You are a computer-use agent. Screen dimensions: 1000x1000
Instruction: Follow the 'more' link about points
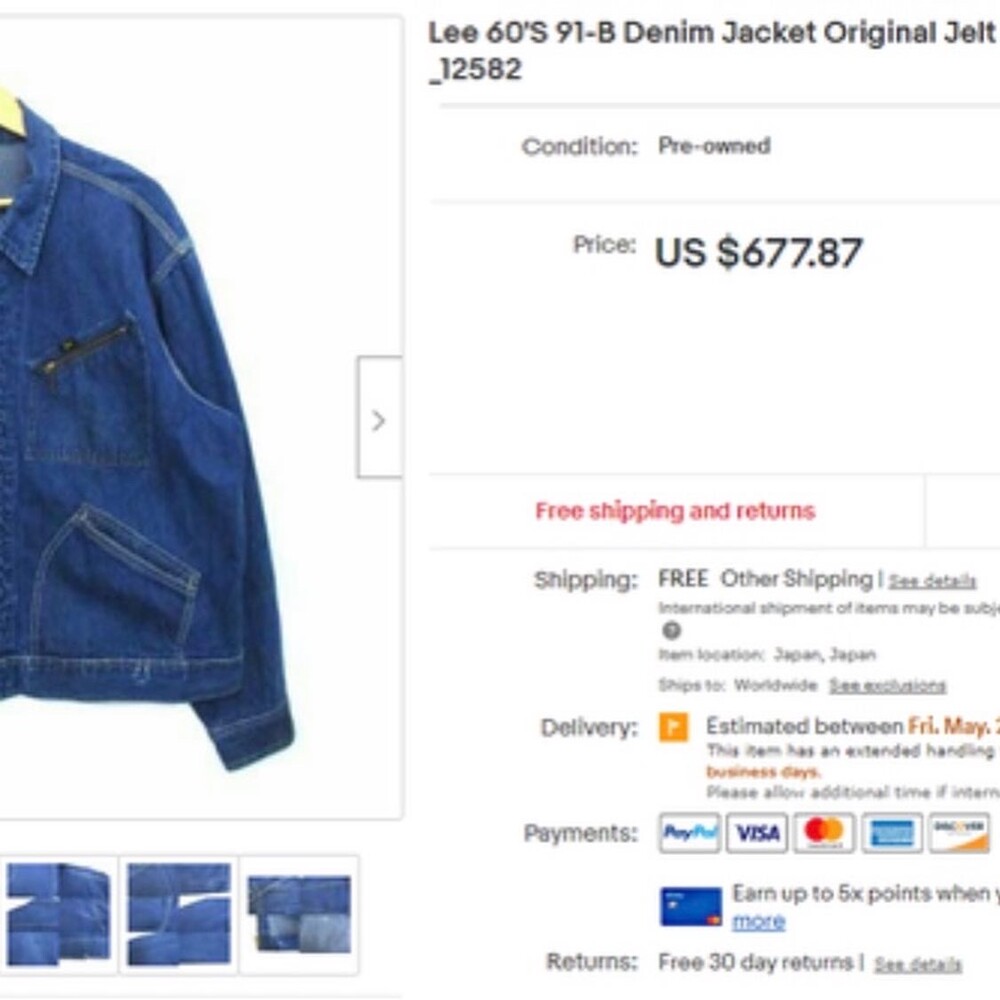[x=758, y=922]
